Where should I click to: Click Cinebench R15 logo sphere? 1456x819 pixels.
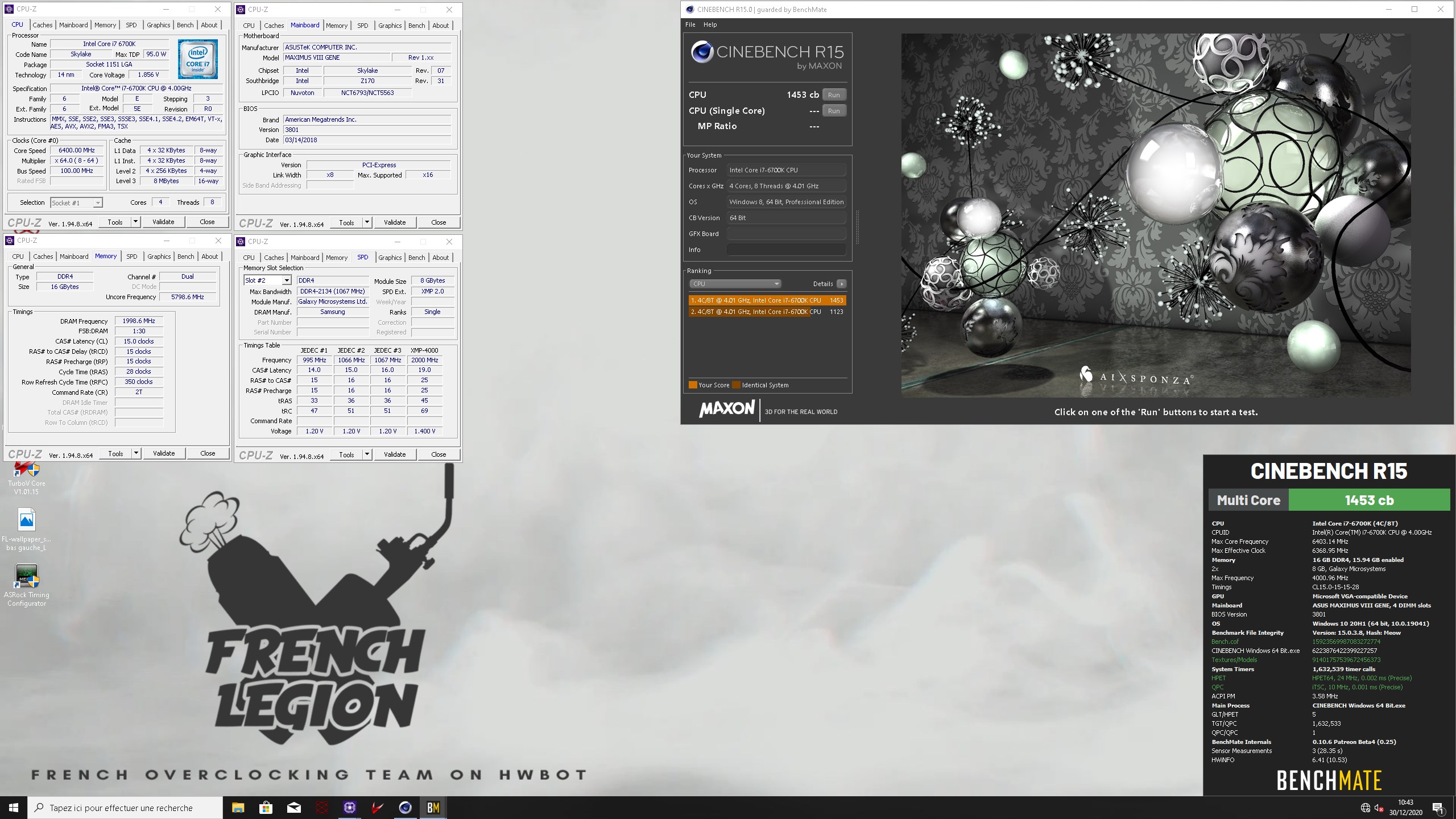(x=702, y=52)
